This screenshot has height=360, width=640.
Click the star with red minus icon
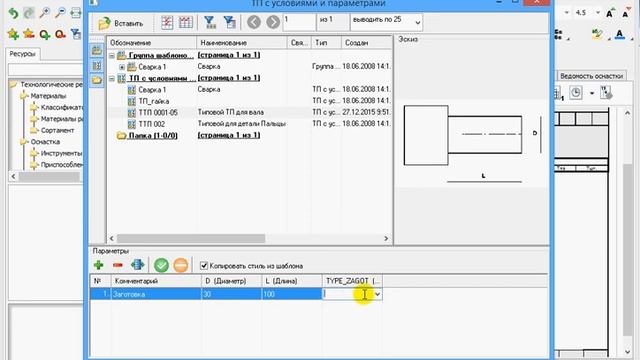click(29, 34)
